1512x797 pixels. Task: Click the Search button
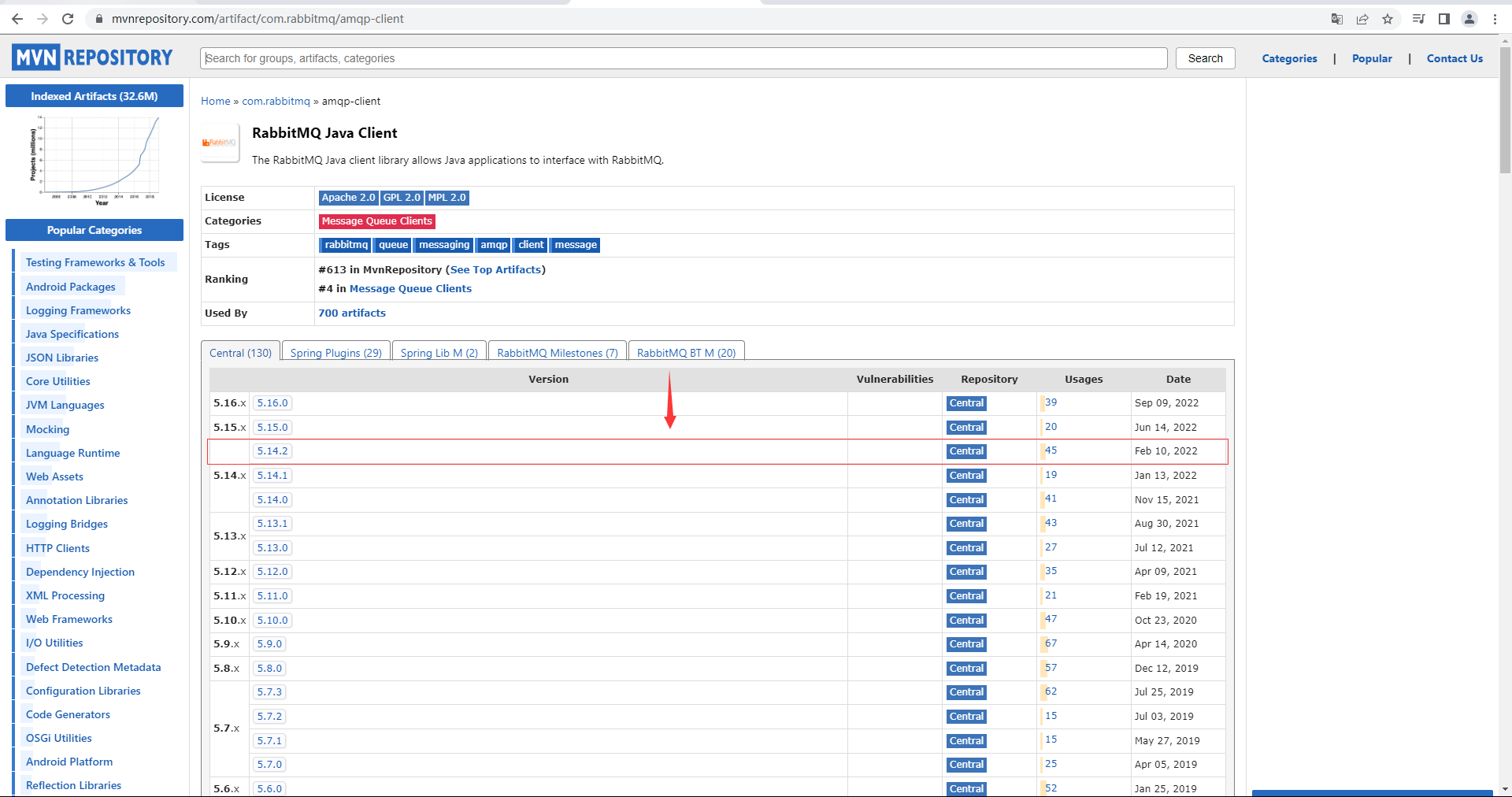tap(1205, 58)
